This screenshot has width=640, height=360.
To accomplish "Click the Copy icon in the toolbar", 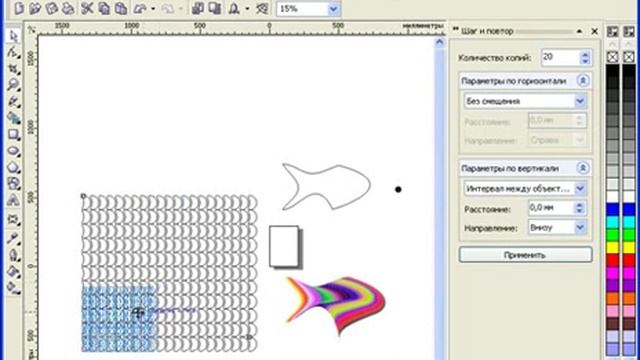I will tap(104, 8).
